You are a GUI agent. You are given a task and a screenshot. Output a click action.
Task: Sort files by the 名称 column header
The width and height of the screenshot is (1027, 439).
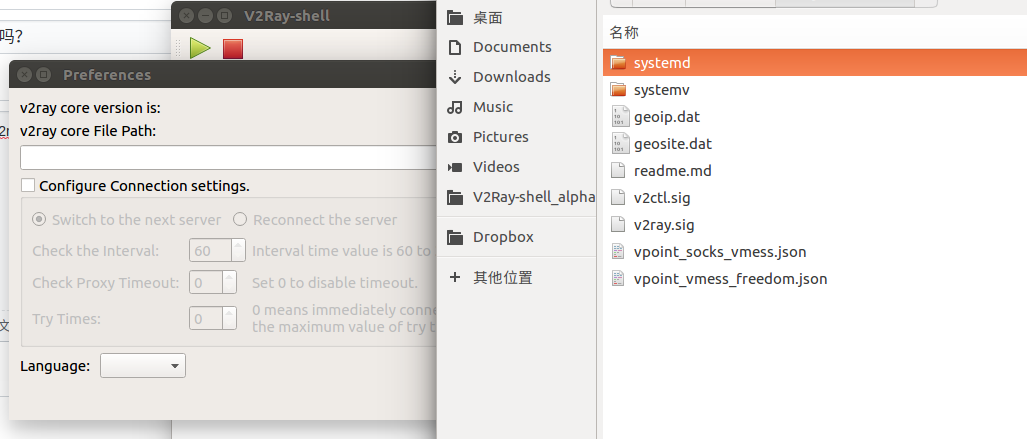[x=624, y=32]
